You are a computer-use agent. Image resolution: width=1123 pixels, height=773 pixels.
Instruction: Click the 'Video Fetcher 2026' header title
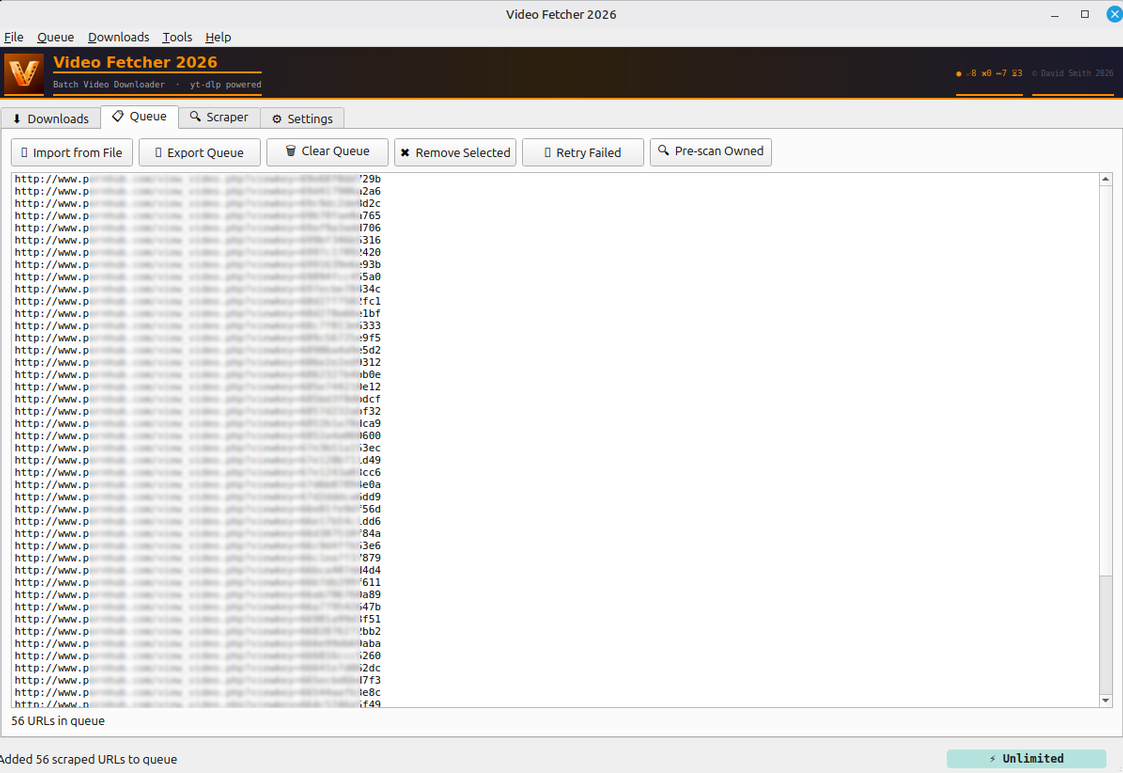pyautogui.click(x=135, y=62)
